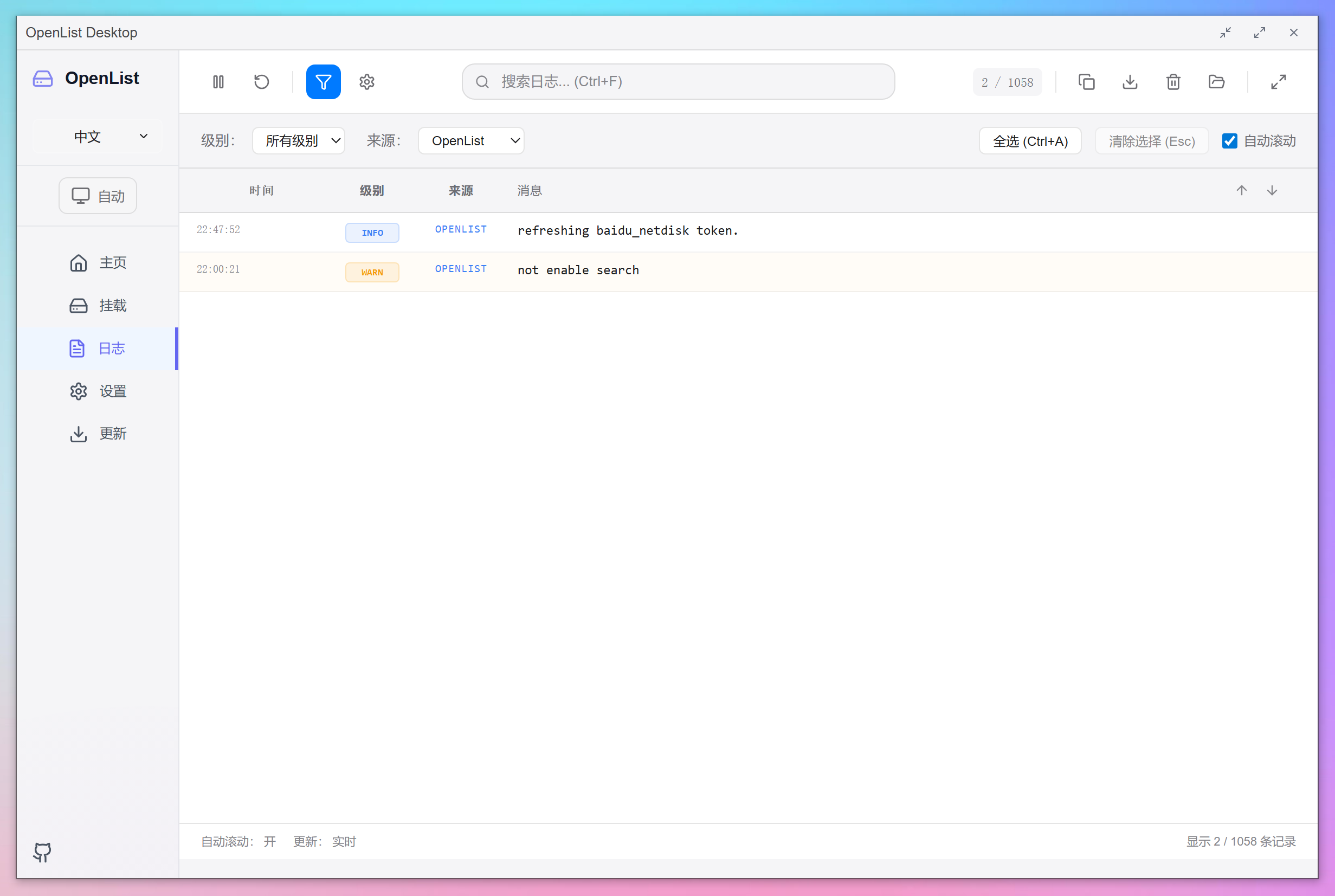1335x896 pixels.
Task: Delete the displayed logs
Action: (x=1173, y=82)
